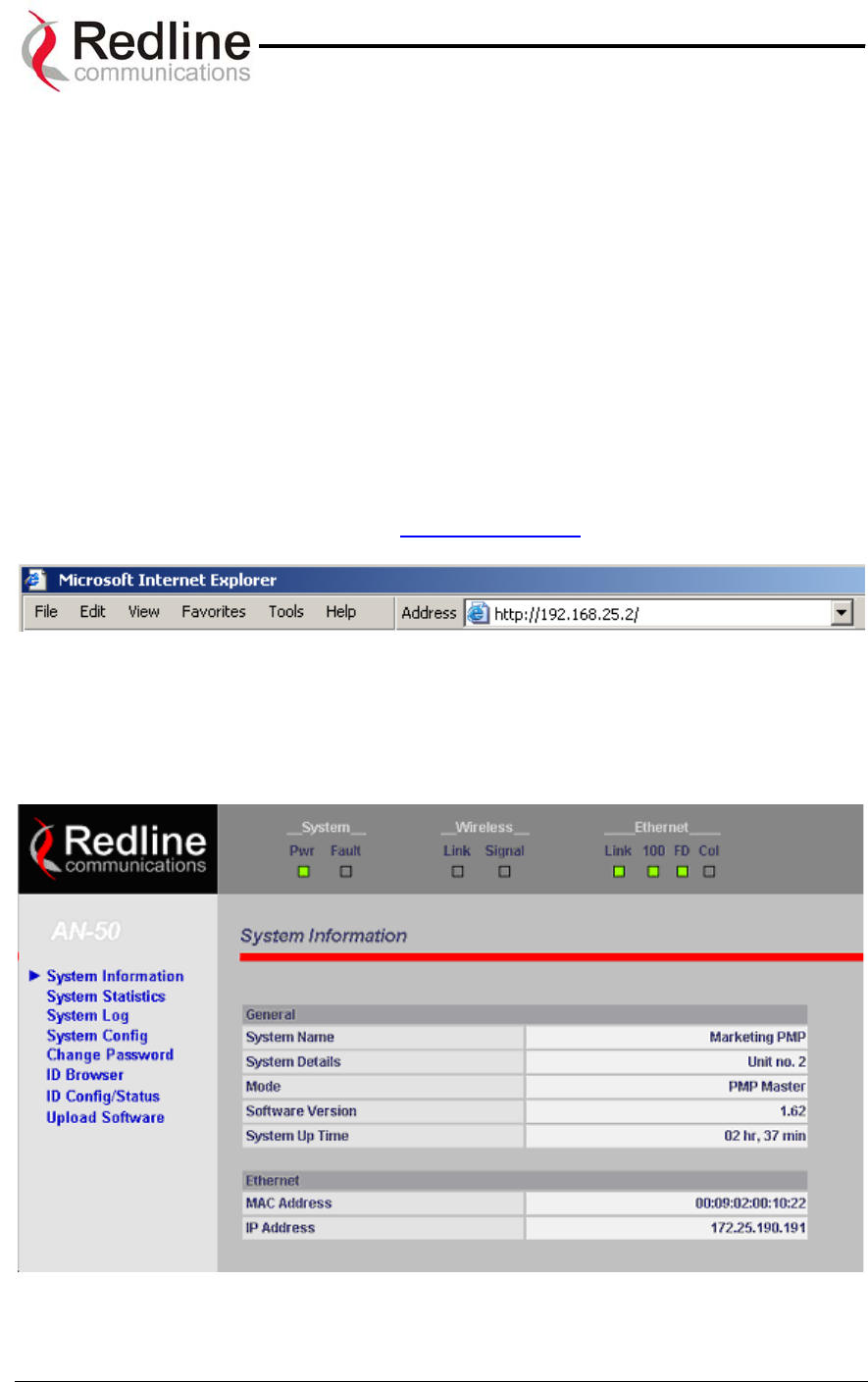Image resolution: width=868 pixels, height=1382 pixels.
Task: Click the Ethernet 100 LED indicator
Action: pos(653,872)
